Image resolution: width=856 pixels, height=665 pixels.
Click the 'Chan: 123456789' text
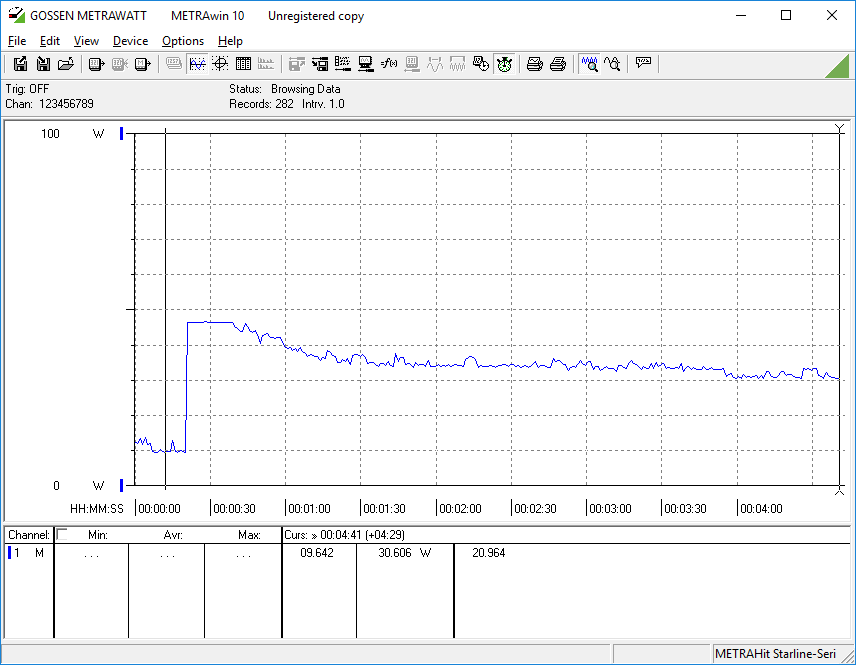coord(50,104)
